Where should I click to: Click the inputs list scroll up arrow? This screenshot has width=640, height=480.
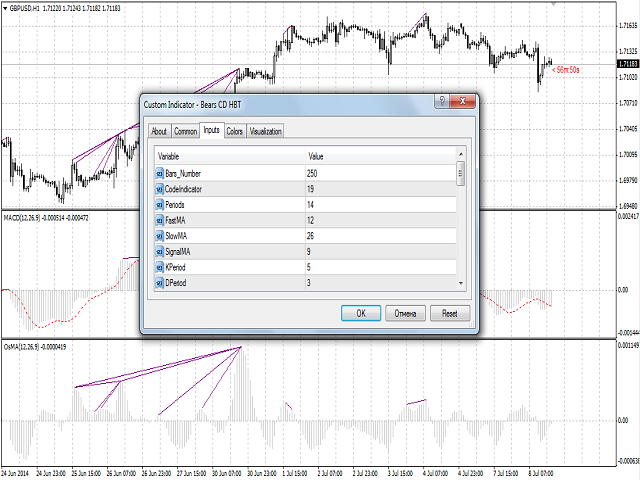pyautogui.click(x=461, y=154)
